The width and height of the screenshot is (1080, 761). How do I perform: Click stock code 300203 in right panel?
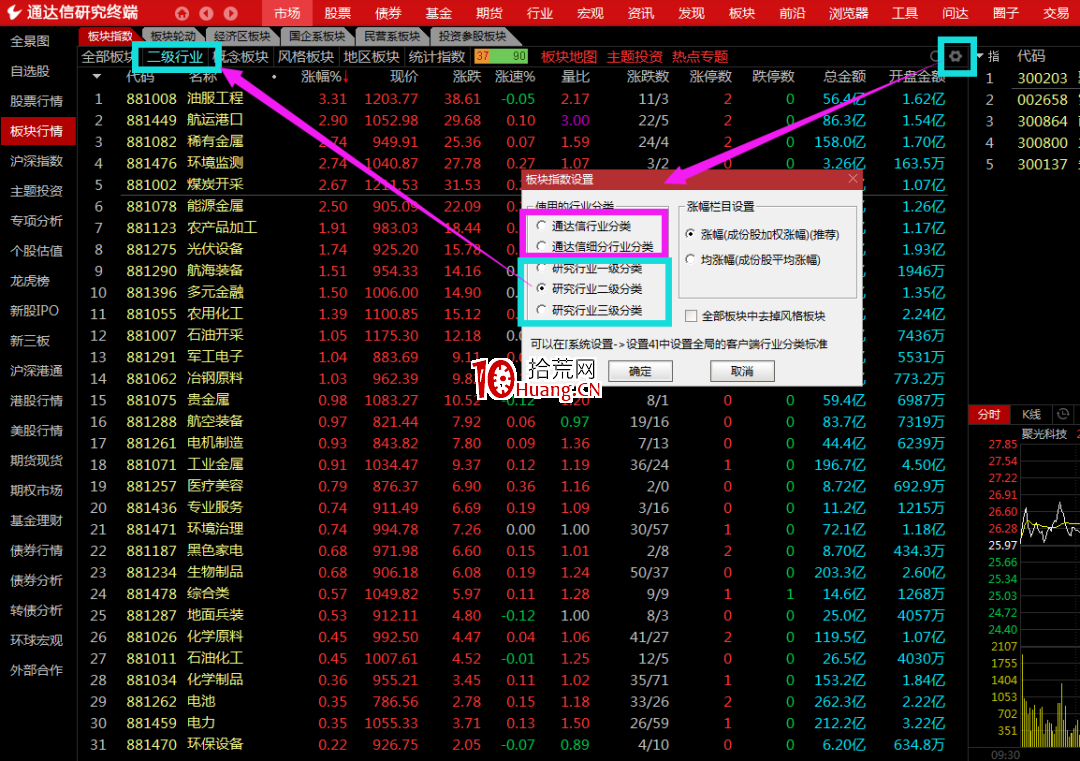click(x=1042, y=78)
